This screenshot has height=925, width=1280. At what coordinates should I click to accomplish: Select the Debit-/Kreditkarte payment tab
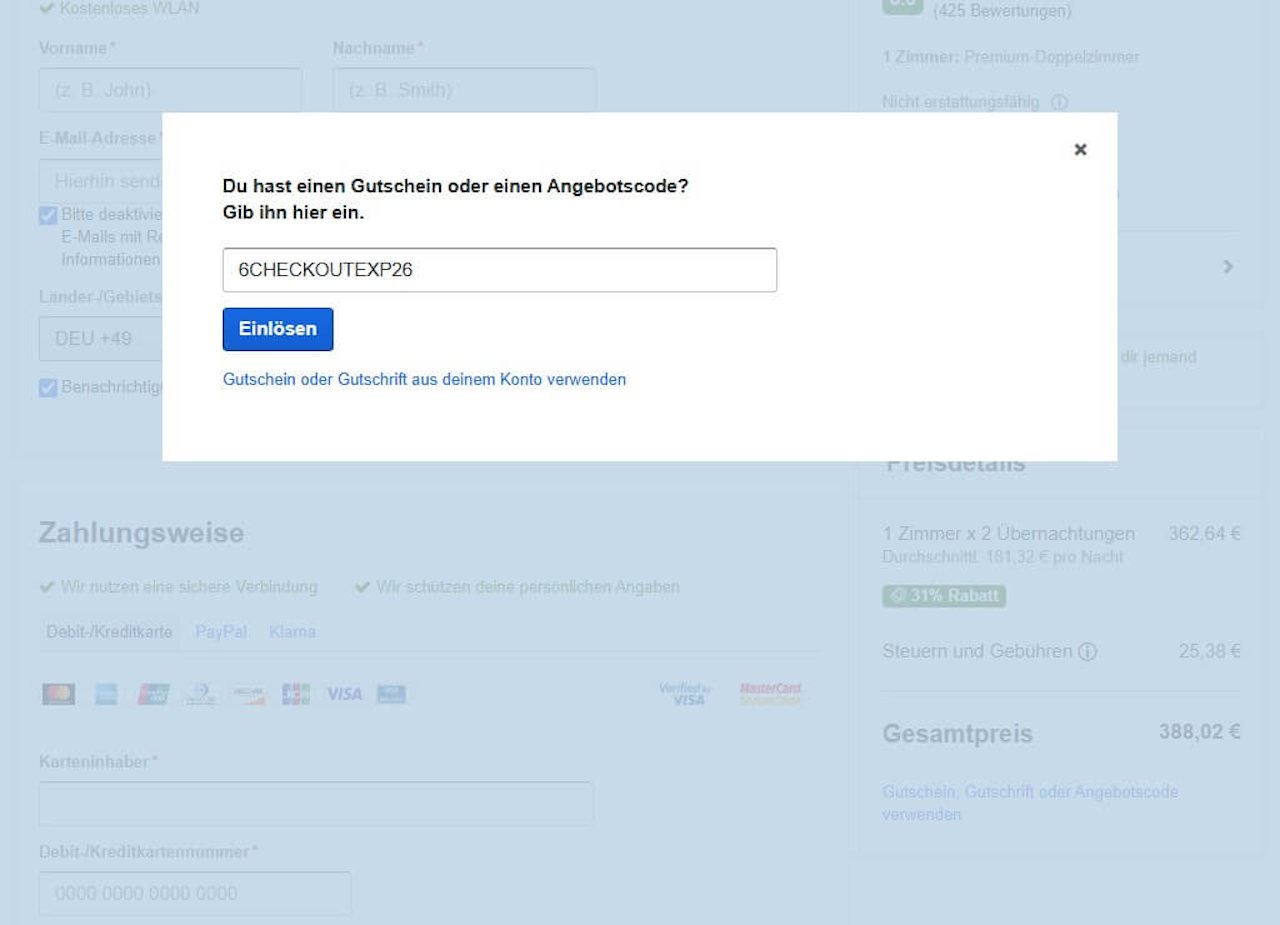[x=109, y=632]
